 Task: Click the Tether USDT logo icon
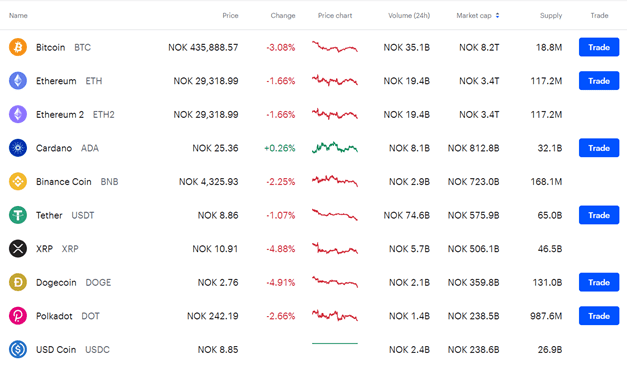pos(18,215)
